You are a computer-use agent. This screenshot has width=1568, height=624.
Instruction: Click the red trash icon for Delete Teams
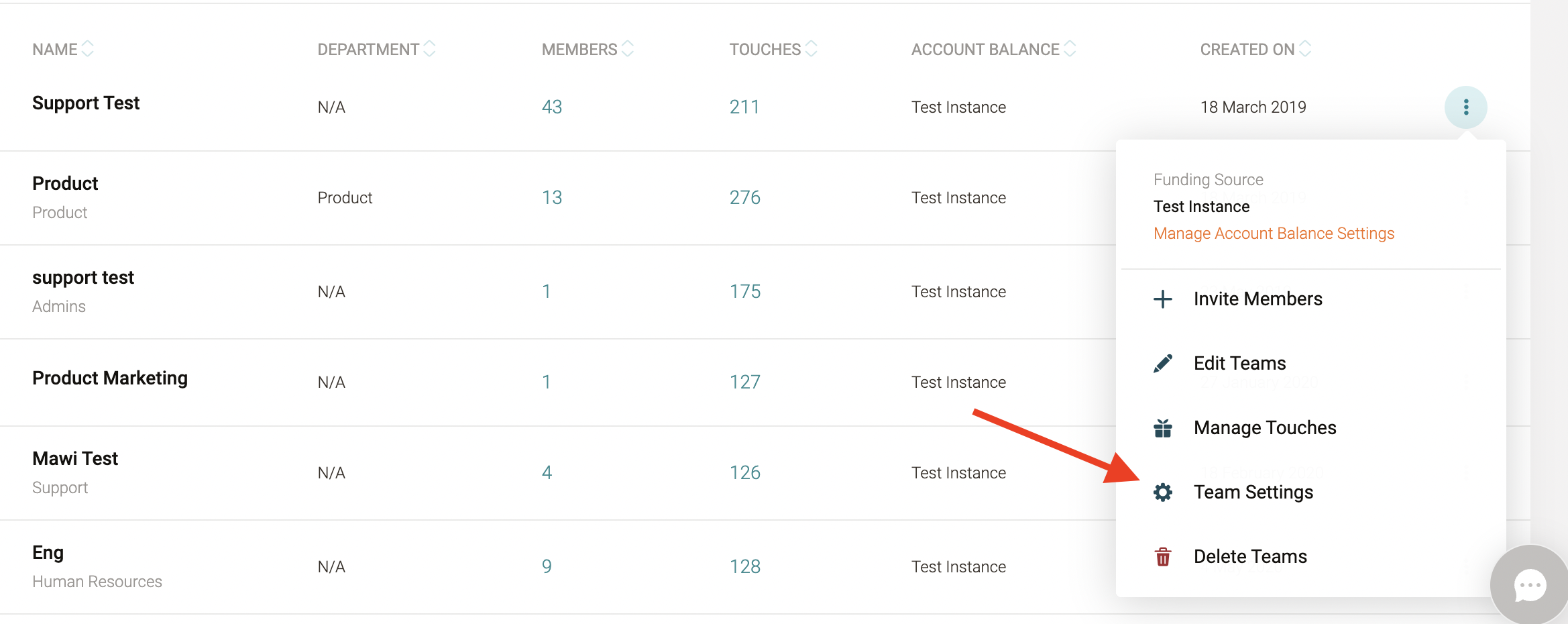pyautogui.click(x=1162, y=557)
